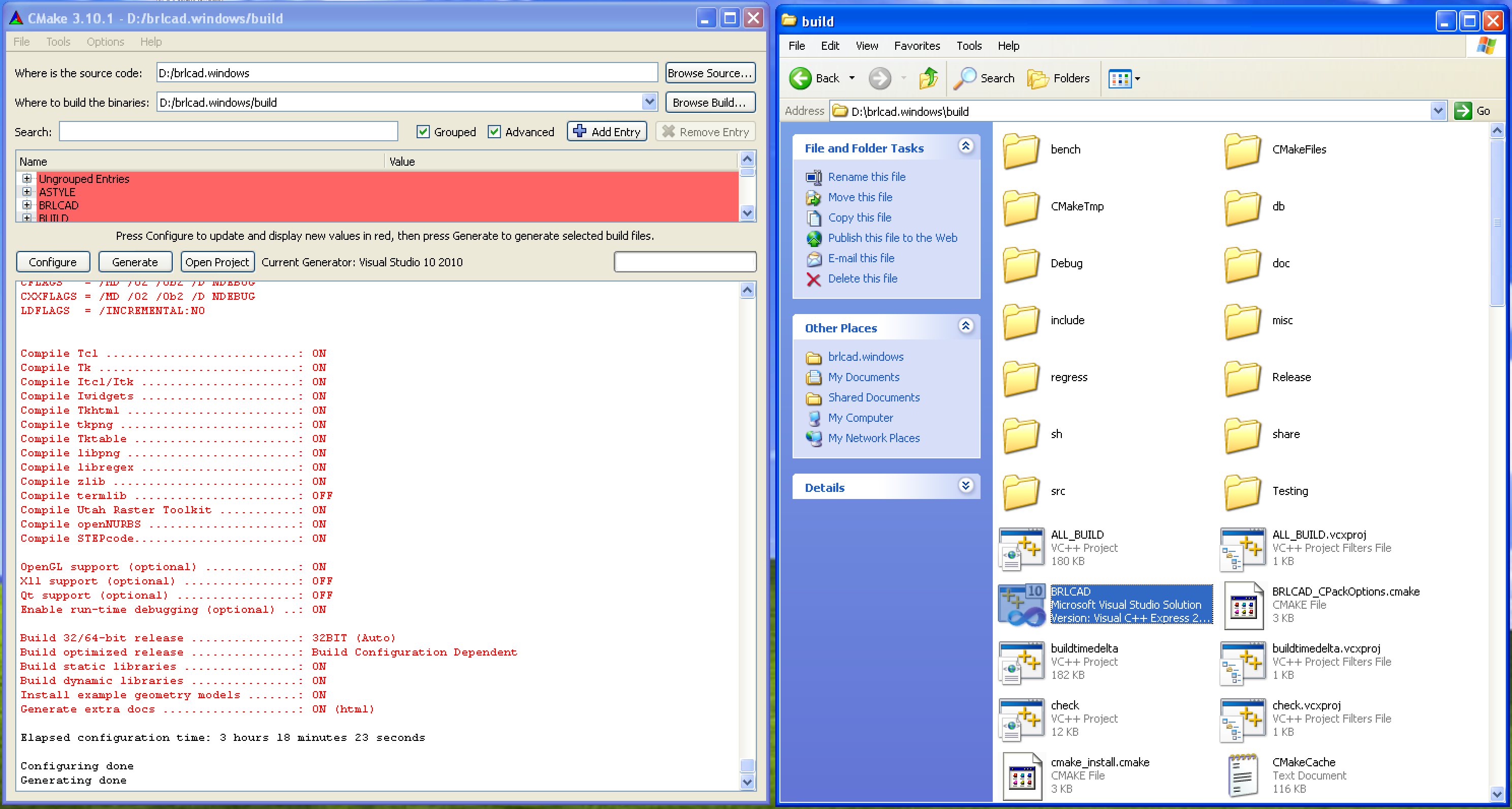1512x809 pixels.
Task: Click the Open Project button
Action: [217, 262]
